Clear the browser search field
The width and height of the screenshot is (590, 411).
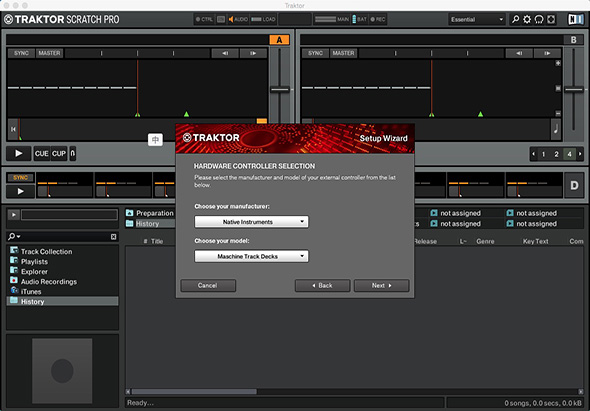[x=114, y=237]
